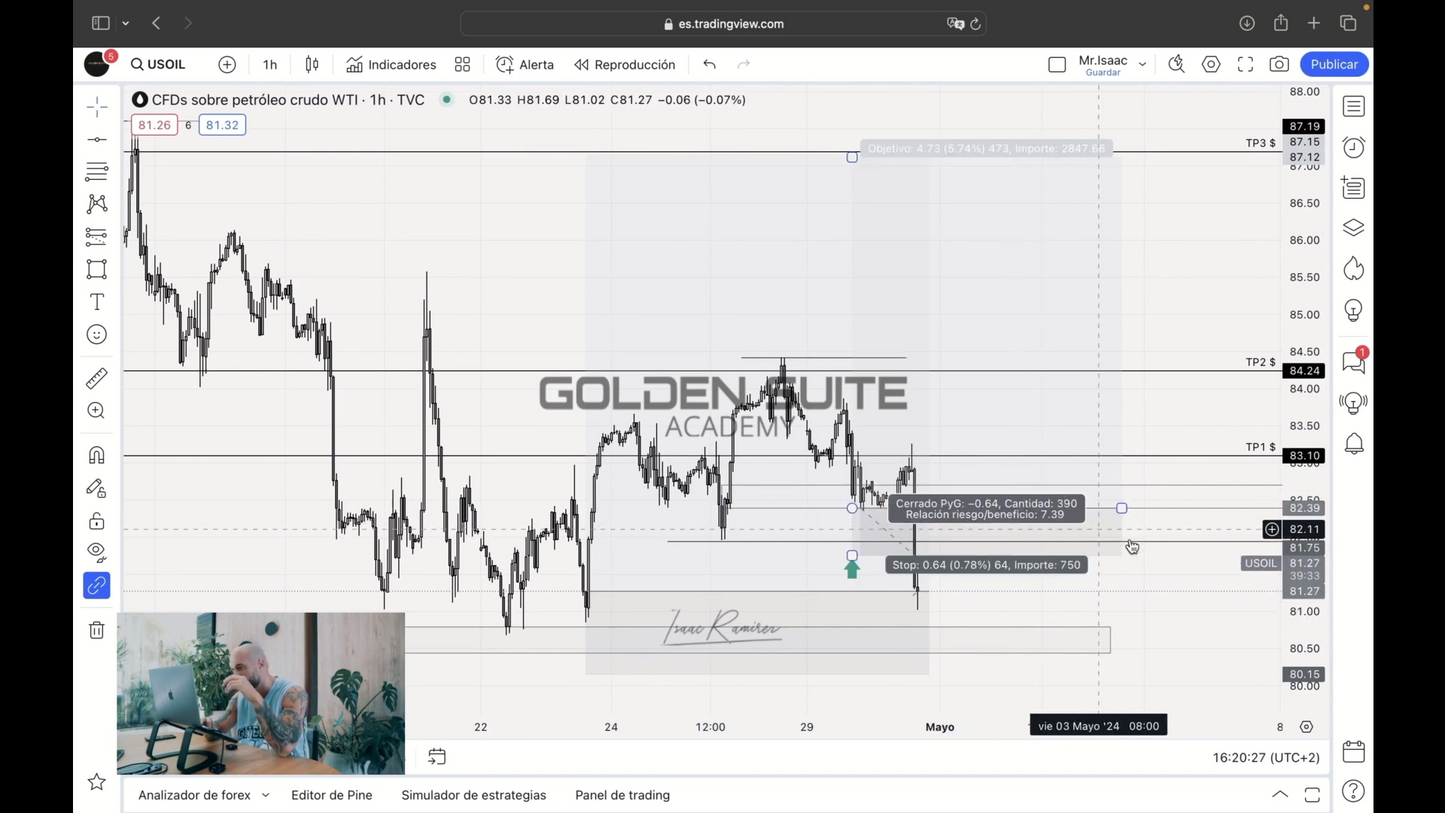Maximize the bottom panel

pyautogui.click(x=1312, y=795)
